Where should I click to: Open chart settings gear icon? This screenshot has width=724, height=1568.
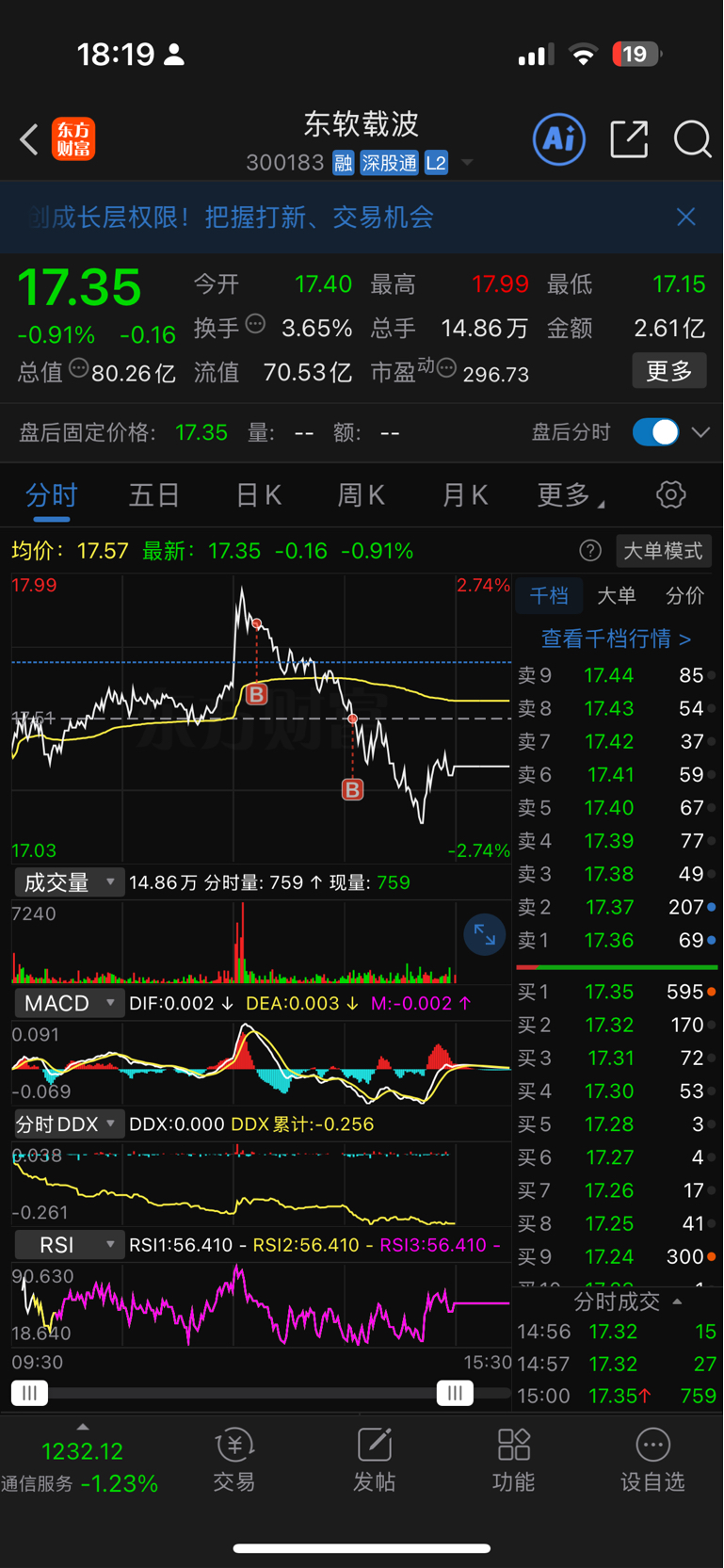click(x=671, y=494)
